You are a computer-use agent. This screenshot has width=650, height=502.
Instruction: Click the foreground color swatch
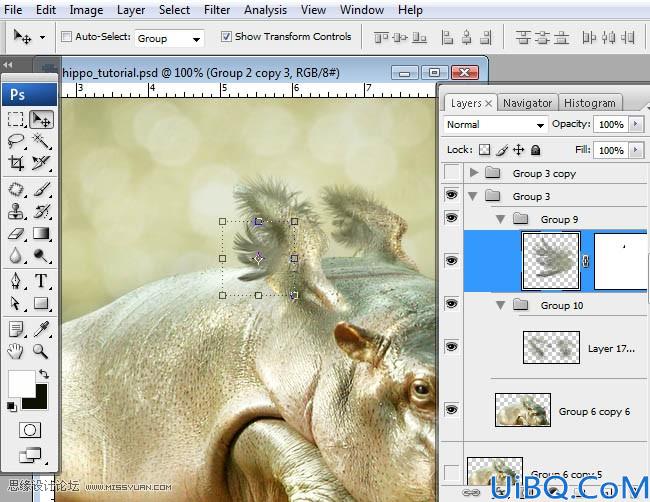click(x=22, y=384)
